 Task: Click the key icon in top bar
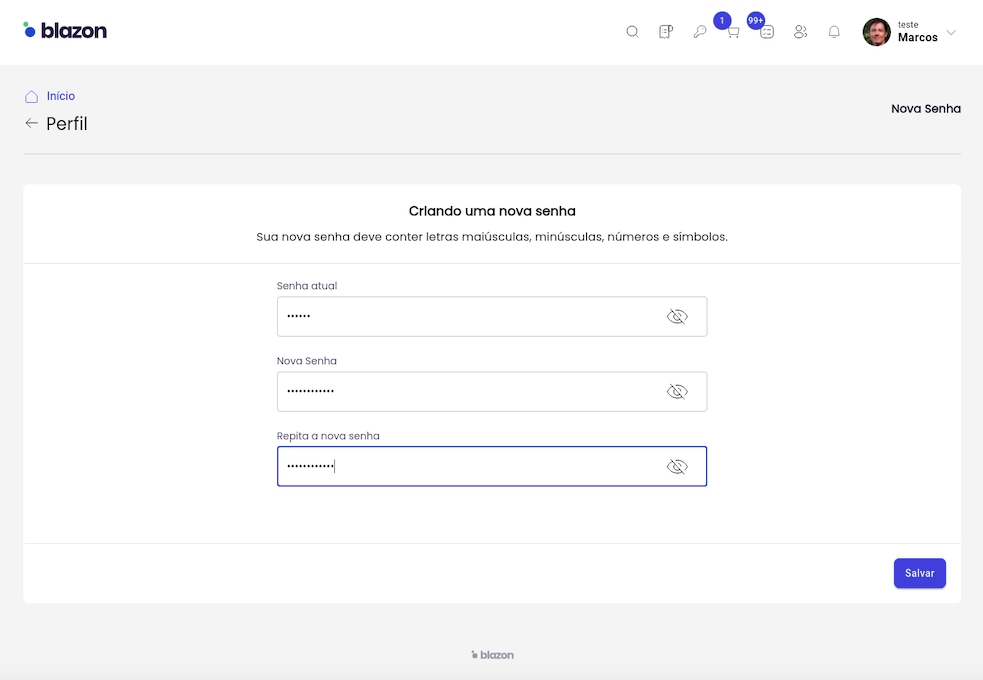coord(700,32)
